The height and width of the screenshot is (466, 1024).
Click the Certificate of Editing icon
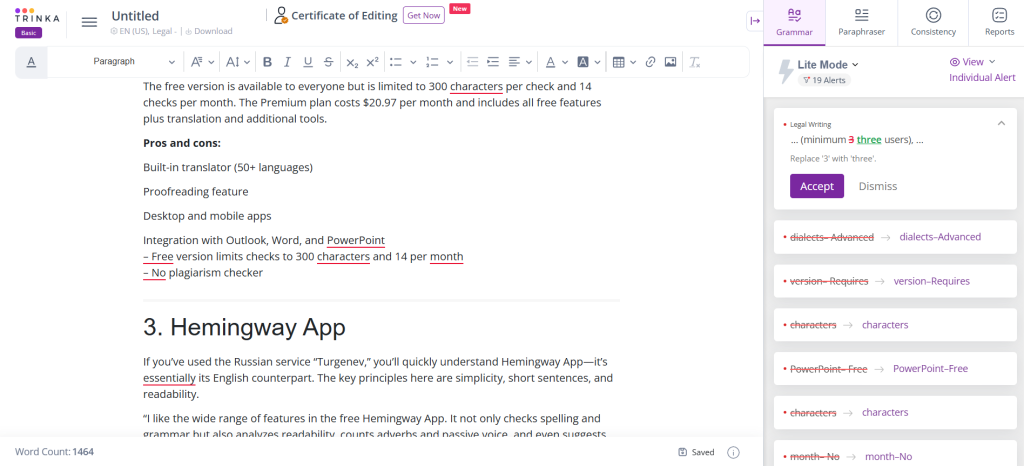point(281,16)
